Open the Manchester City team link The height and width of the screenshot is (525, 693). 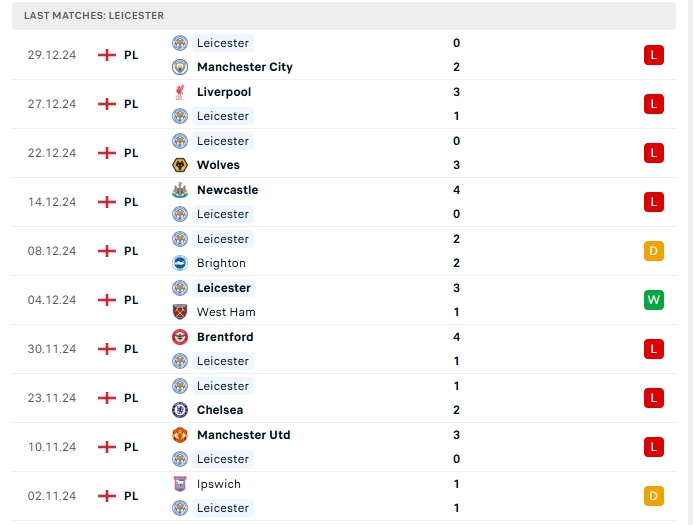pyautogui.click(x=244, y=67)
